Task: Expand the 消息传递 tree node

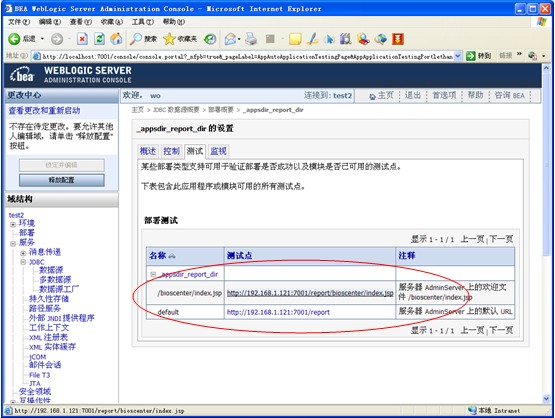Action: (x=23, y=253)
